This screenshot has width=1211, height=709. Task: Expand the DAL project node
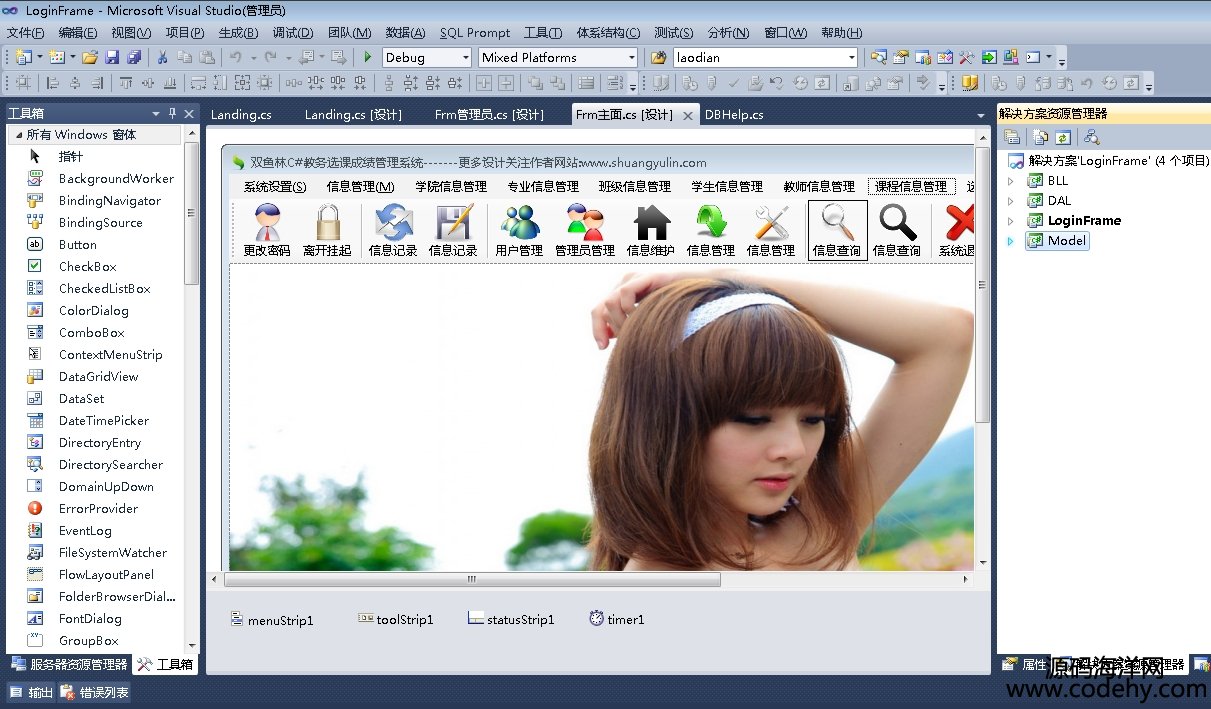1010,201
